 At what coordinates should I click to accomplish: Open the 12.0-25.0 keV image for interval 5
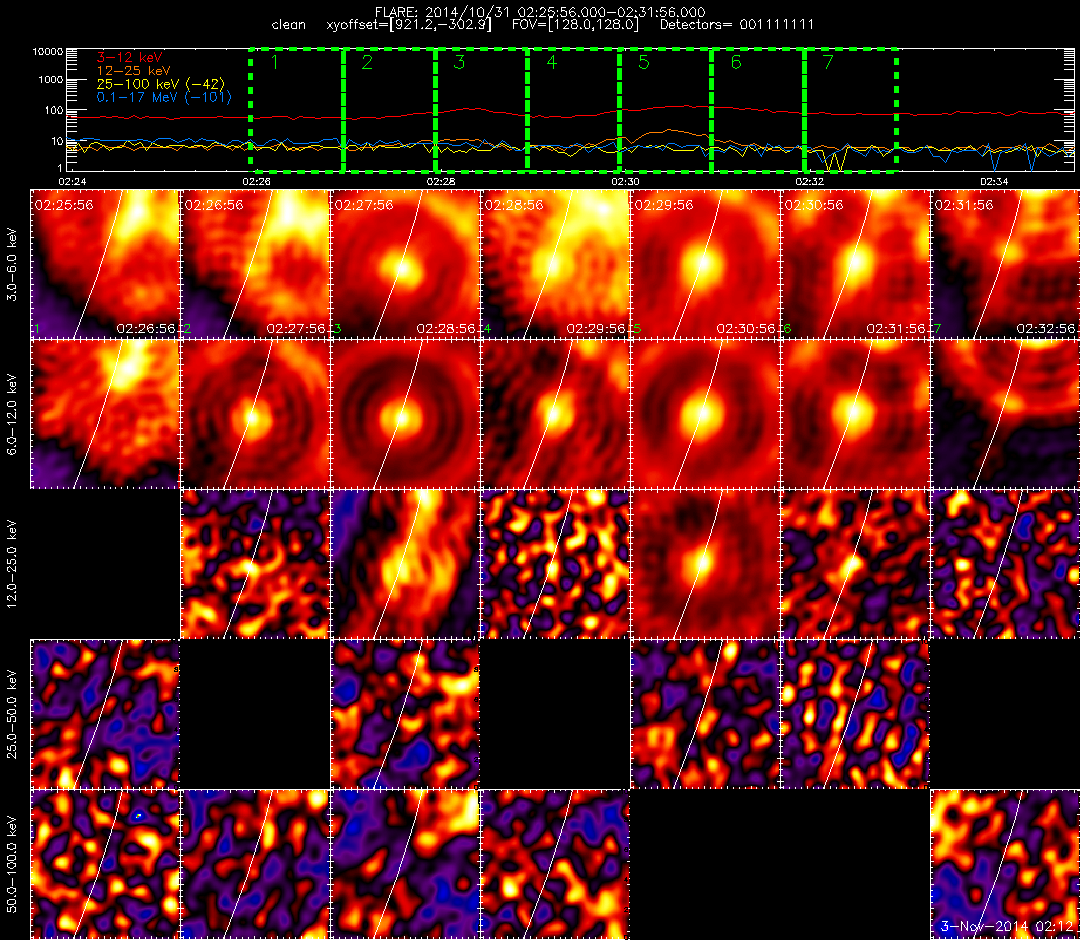[x=705, y=565]
